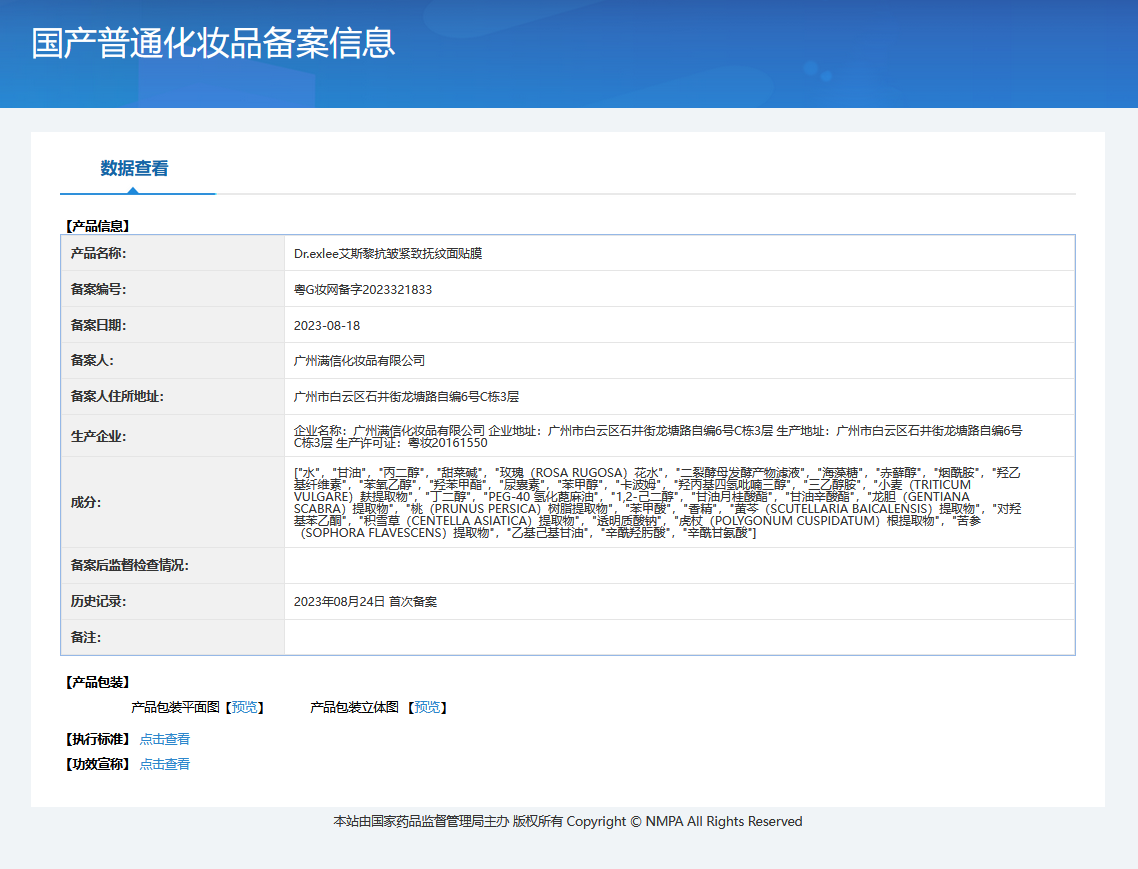Select the 数据查看 tab
The width and height of the screenshot is (1138, 869).
[x=134, y=168]
